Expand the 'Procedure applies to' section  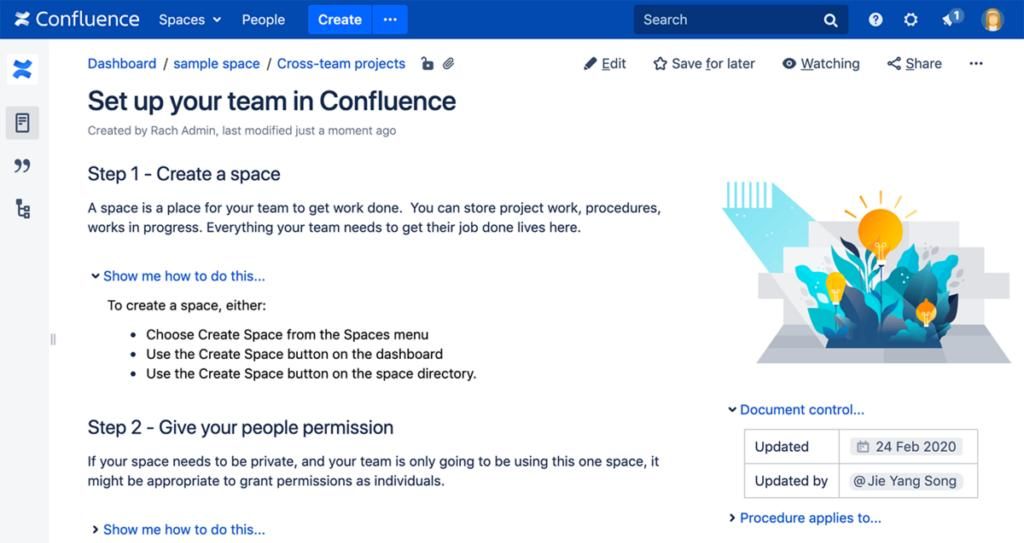(809, 518)
